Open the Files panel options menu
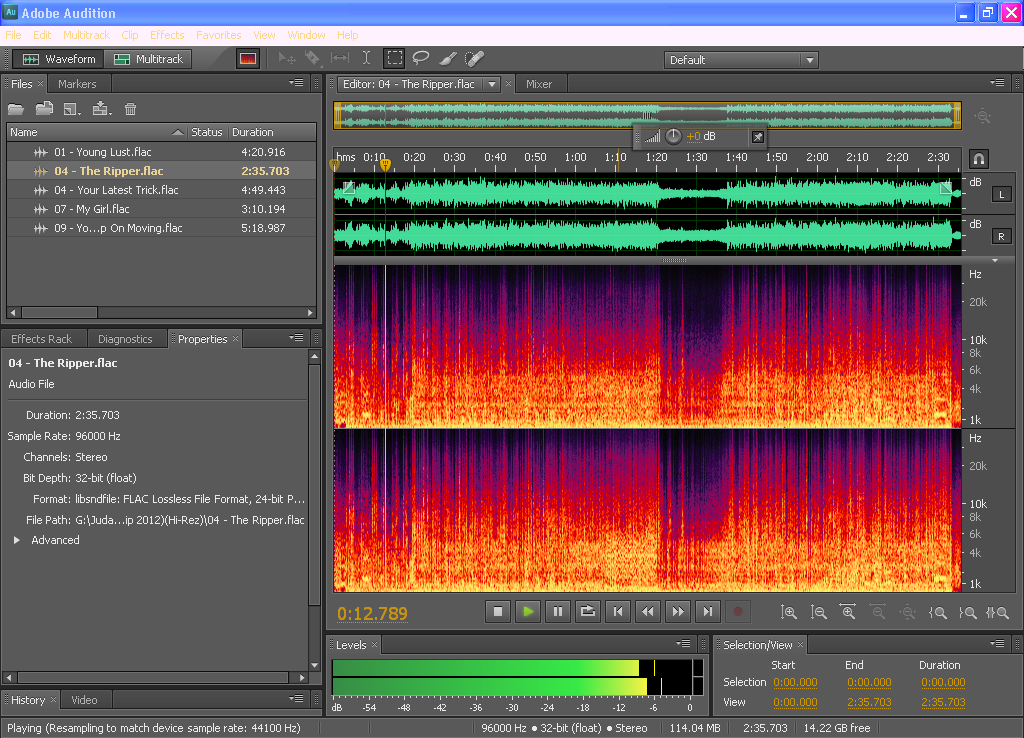 click(296, 83)
